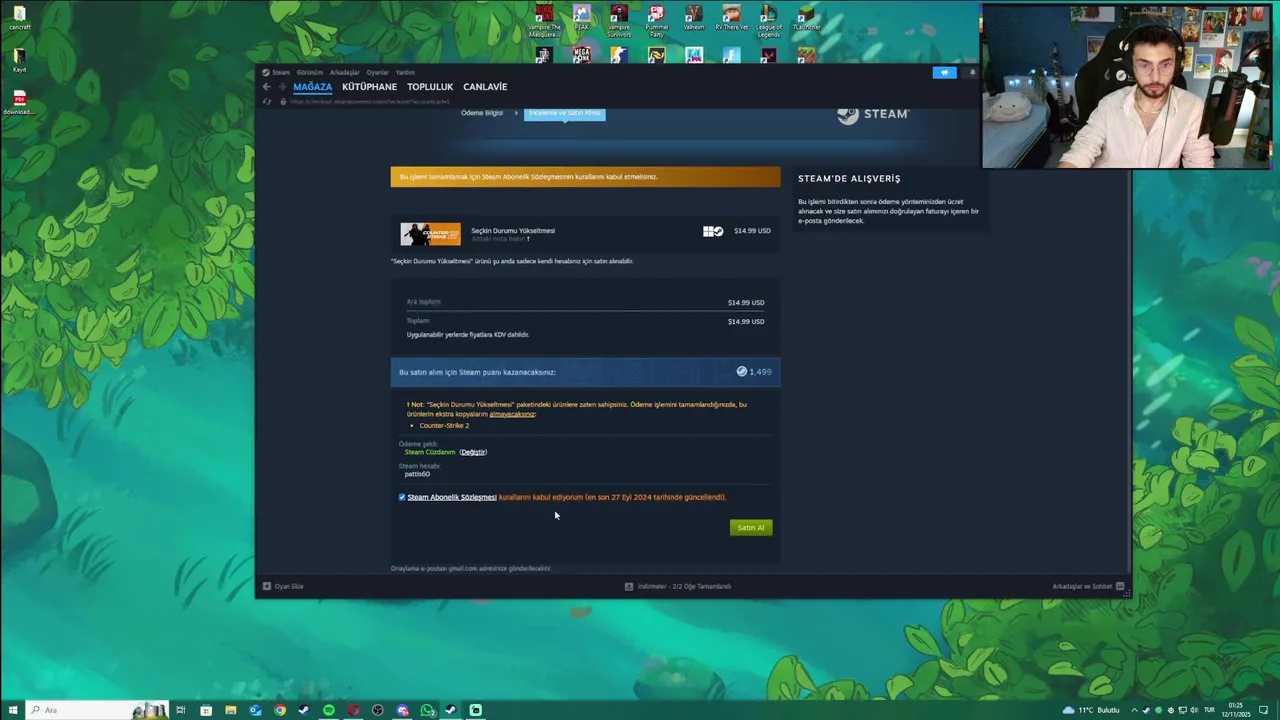This screenshot has width=1280, height=720.
Task: Open the cancraft desktop icon
Action: coord(19,18)
